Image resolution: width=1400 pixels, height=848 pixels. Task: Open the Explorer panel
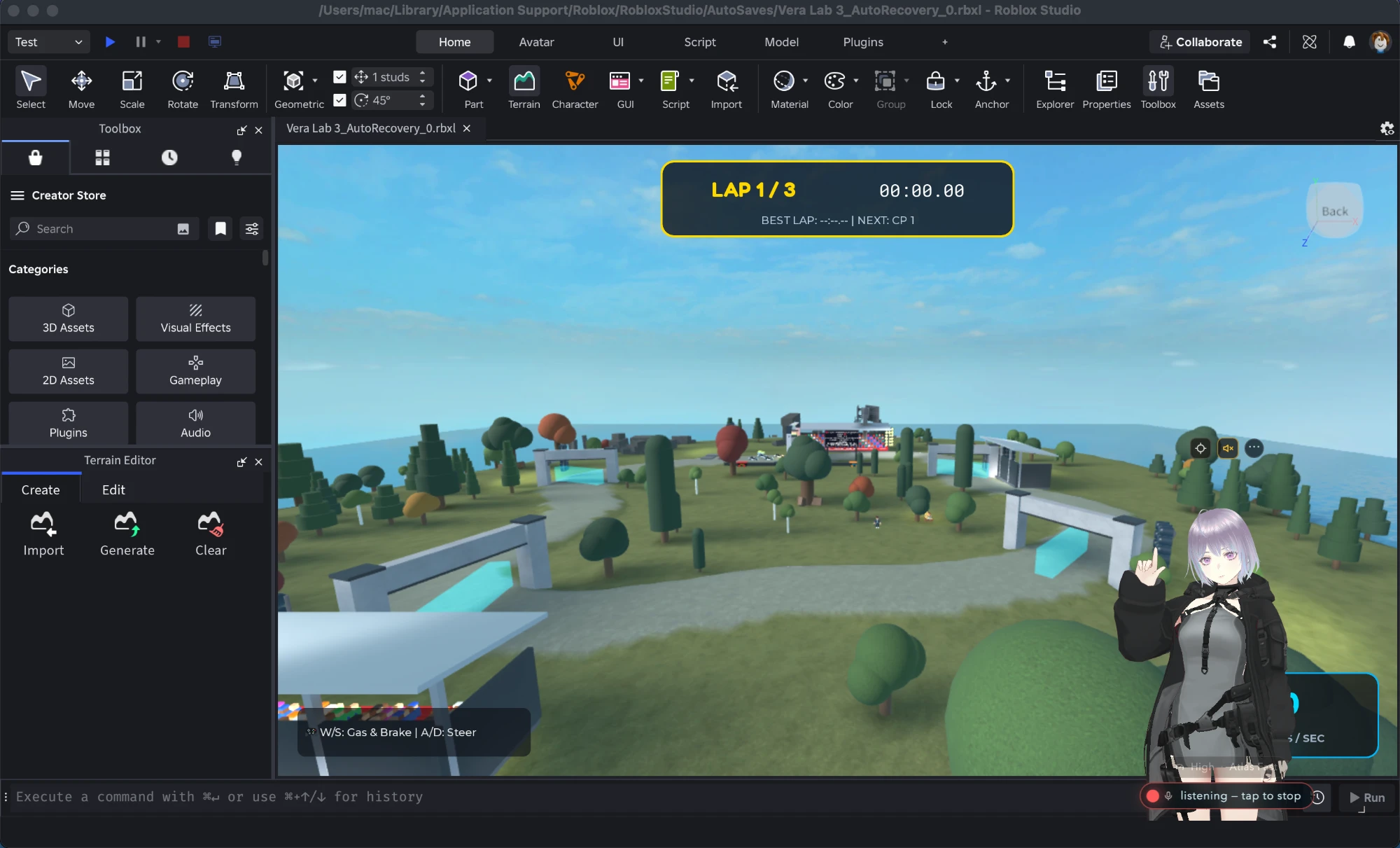[x=1055, y=89]
